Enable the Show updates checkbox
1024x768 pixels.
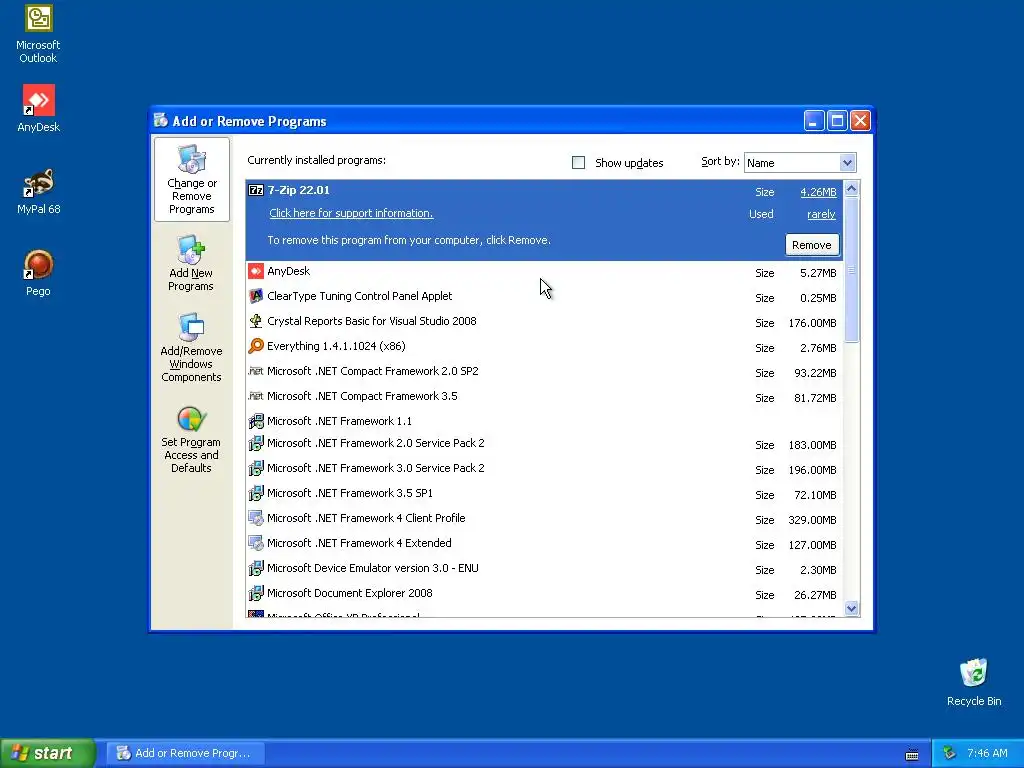[579, 163]
